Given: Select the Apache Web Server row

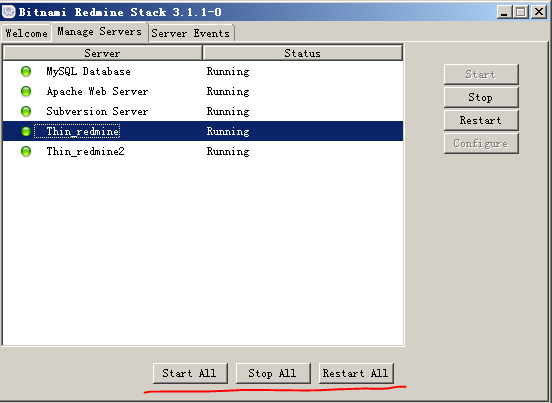Looking at the screenshot, I should click(x=203, y=92).
